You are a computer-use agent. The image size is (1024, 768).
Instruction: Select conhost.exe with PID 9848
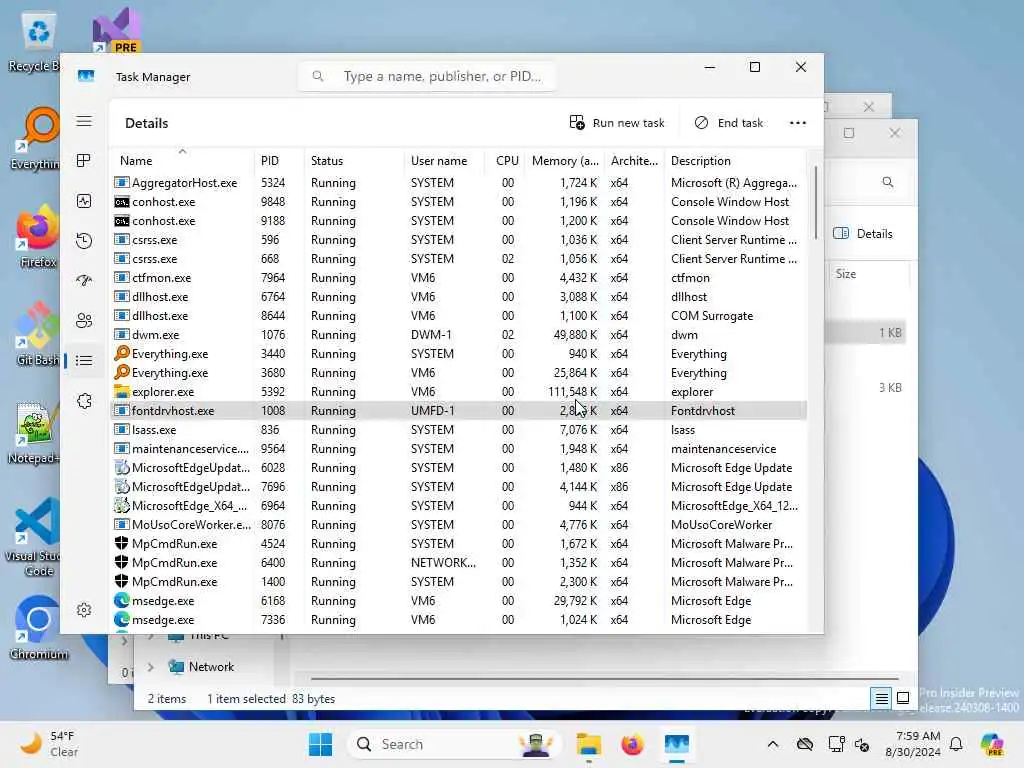459,202
